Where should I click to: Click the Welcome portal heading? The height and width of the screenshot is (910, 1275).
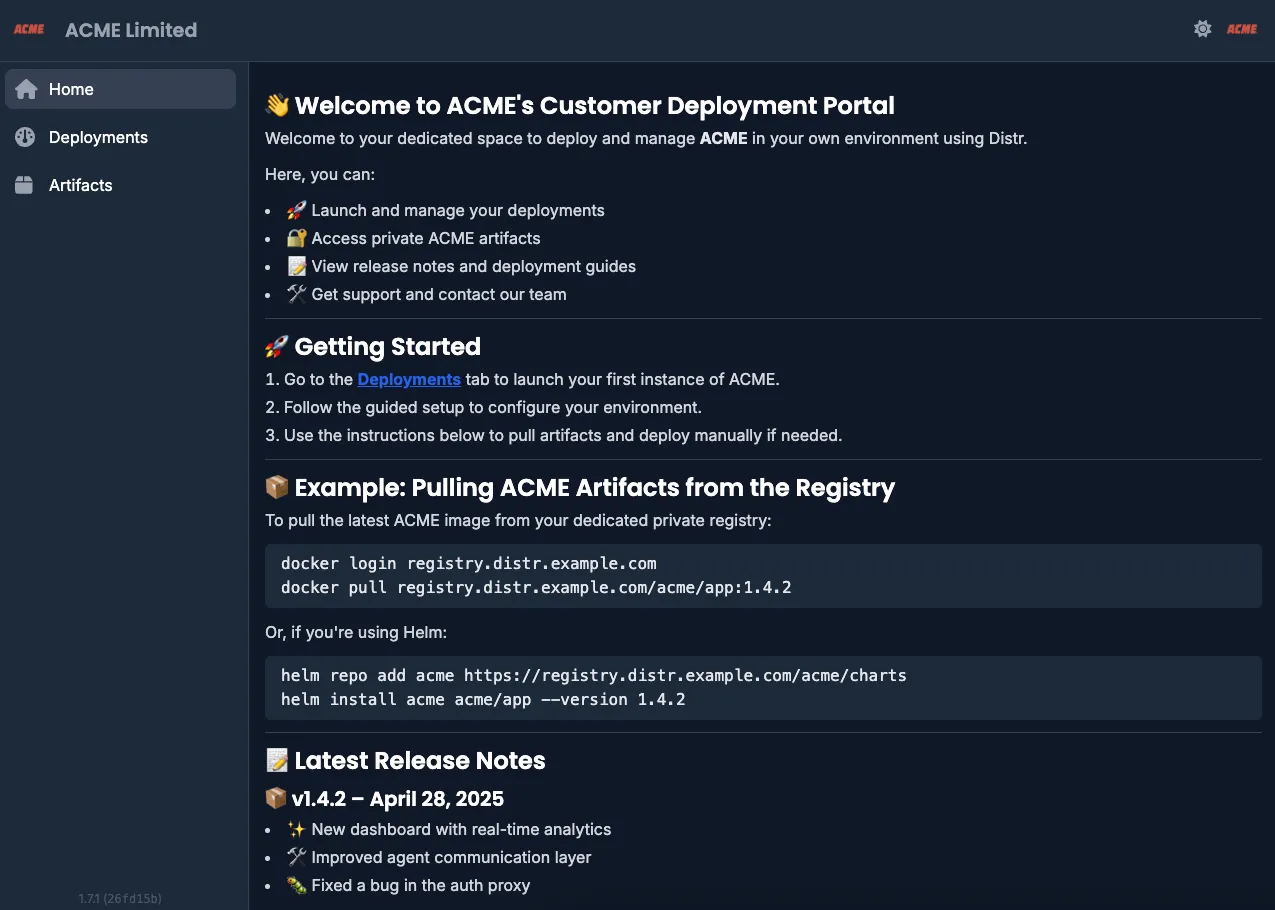tap(579, 105)
